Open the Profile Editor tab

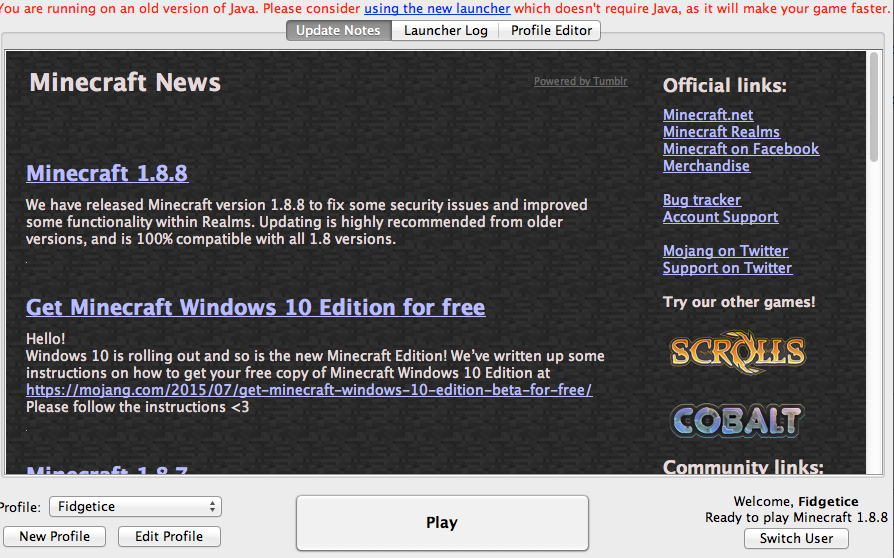551,31
